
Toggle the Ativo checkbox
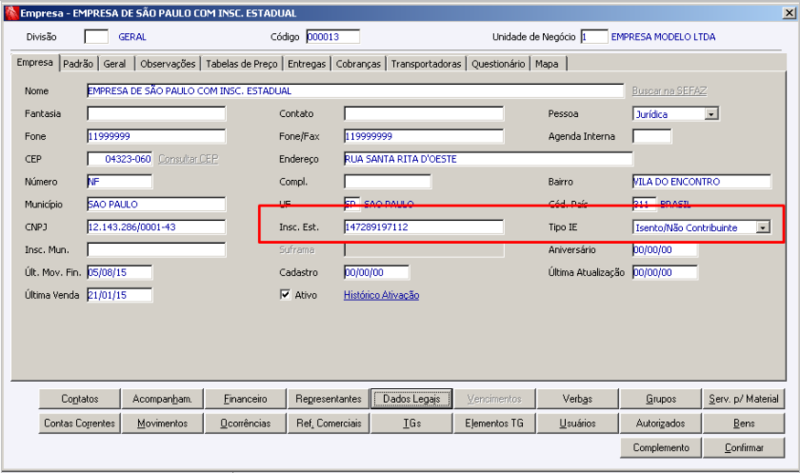[x=285, y=294]
